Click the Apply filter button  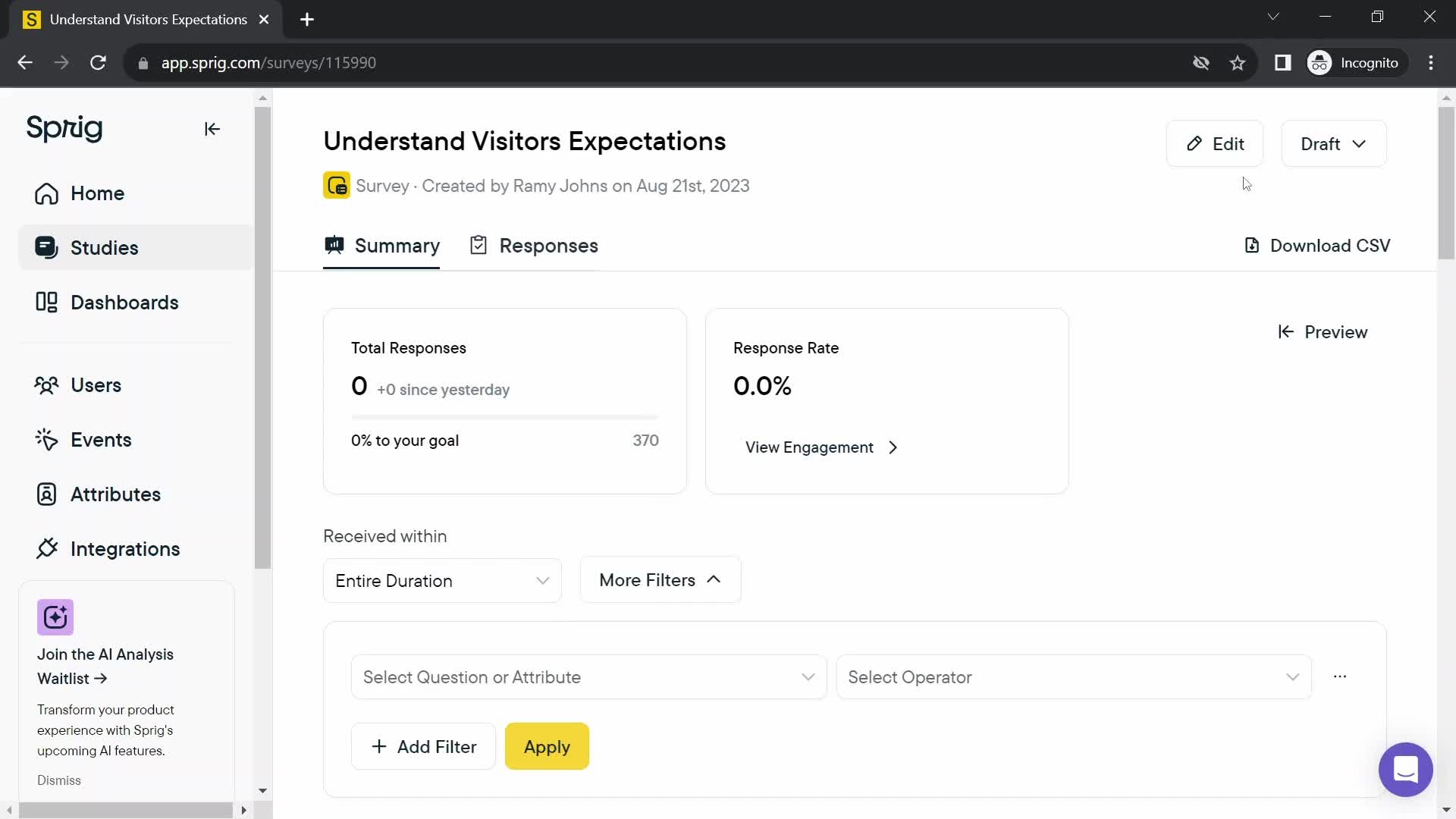coord(547,747)
